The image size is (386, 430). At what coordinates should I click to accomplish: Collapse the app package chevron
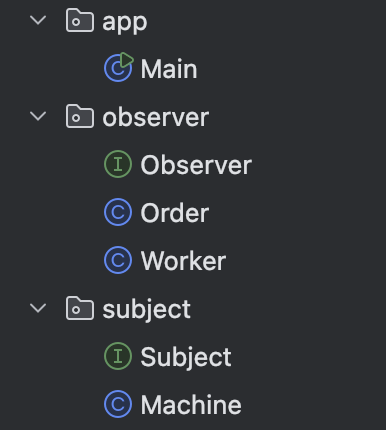[38, 20]
